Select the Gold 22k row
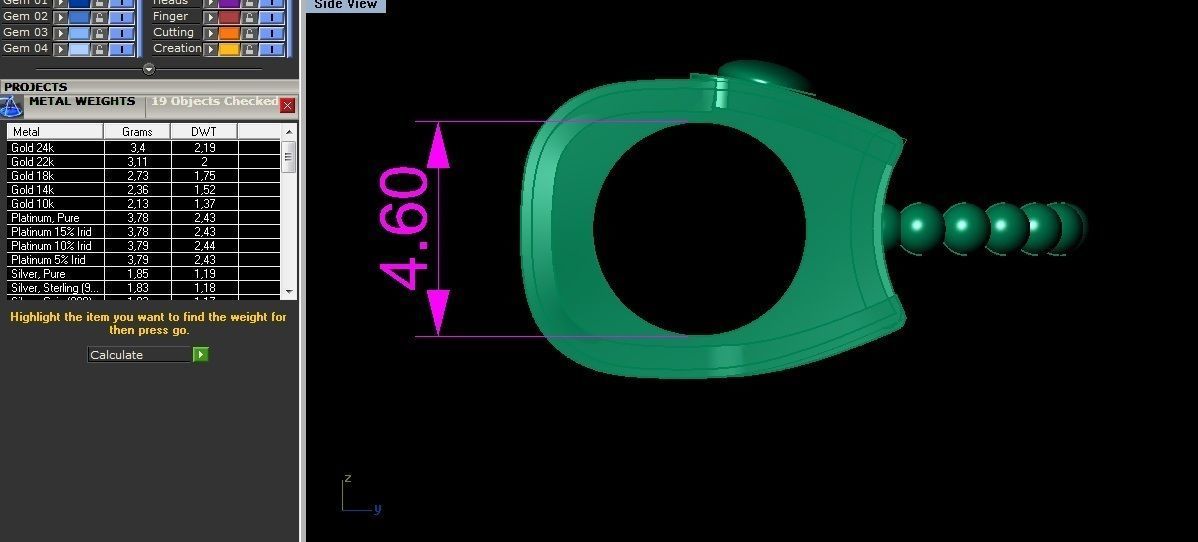The height and width of the screenshot is (542, 1198). click(x=144, y=161)
